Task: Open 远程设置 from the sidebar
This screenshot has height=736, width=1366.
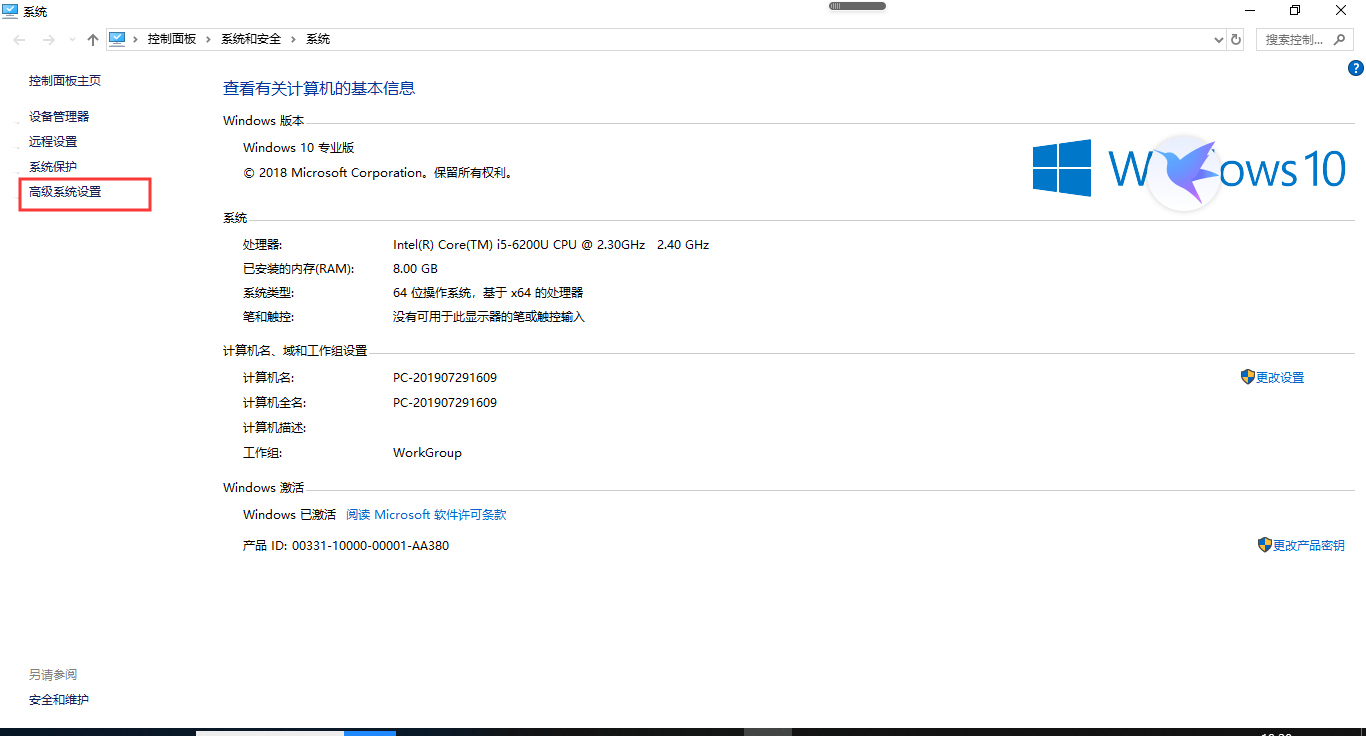Action: point(53,142)
